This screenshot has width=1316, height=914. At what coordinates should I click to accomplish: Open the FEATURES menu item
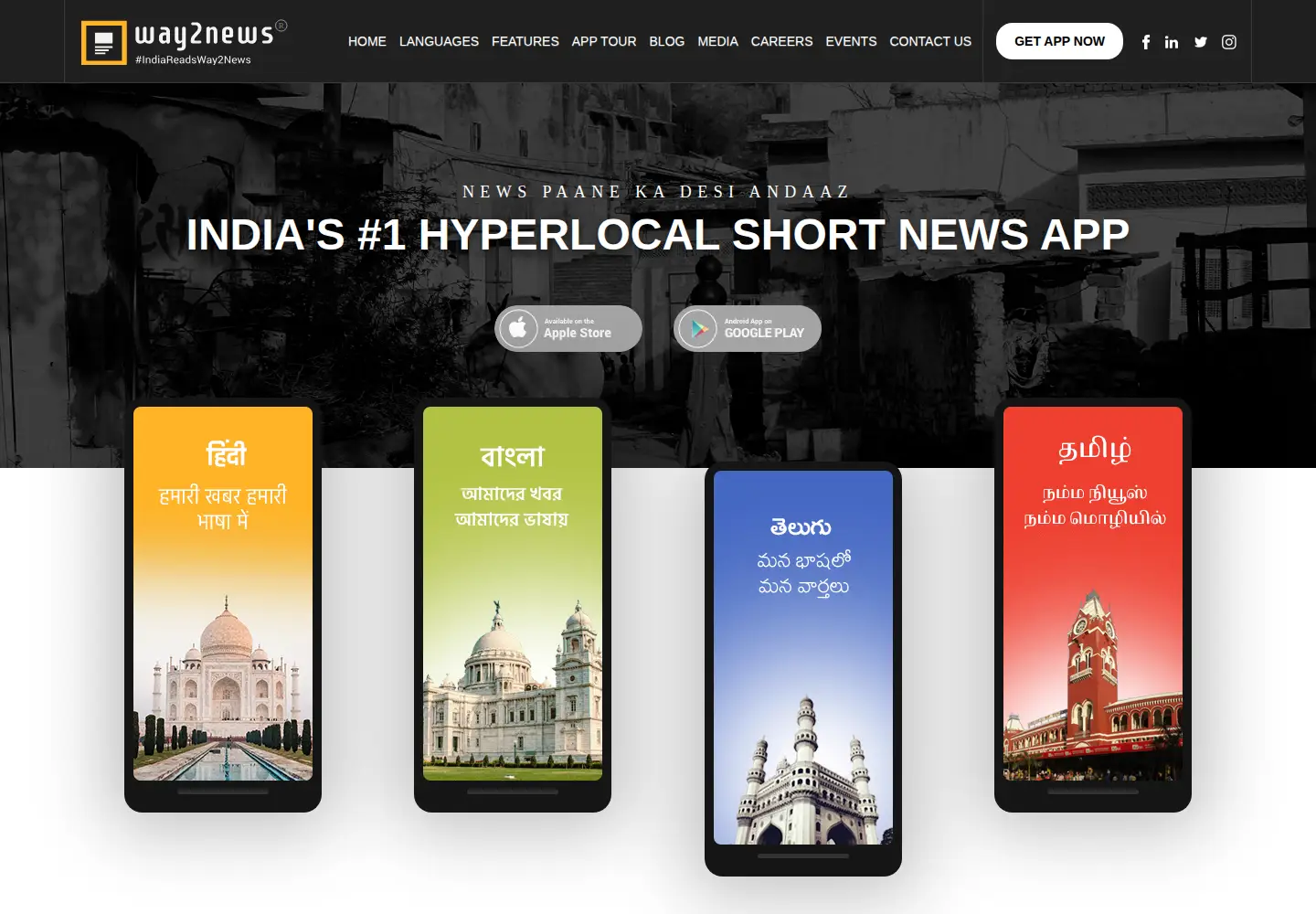tap(525, 41)
